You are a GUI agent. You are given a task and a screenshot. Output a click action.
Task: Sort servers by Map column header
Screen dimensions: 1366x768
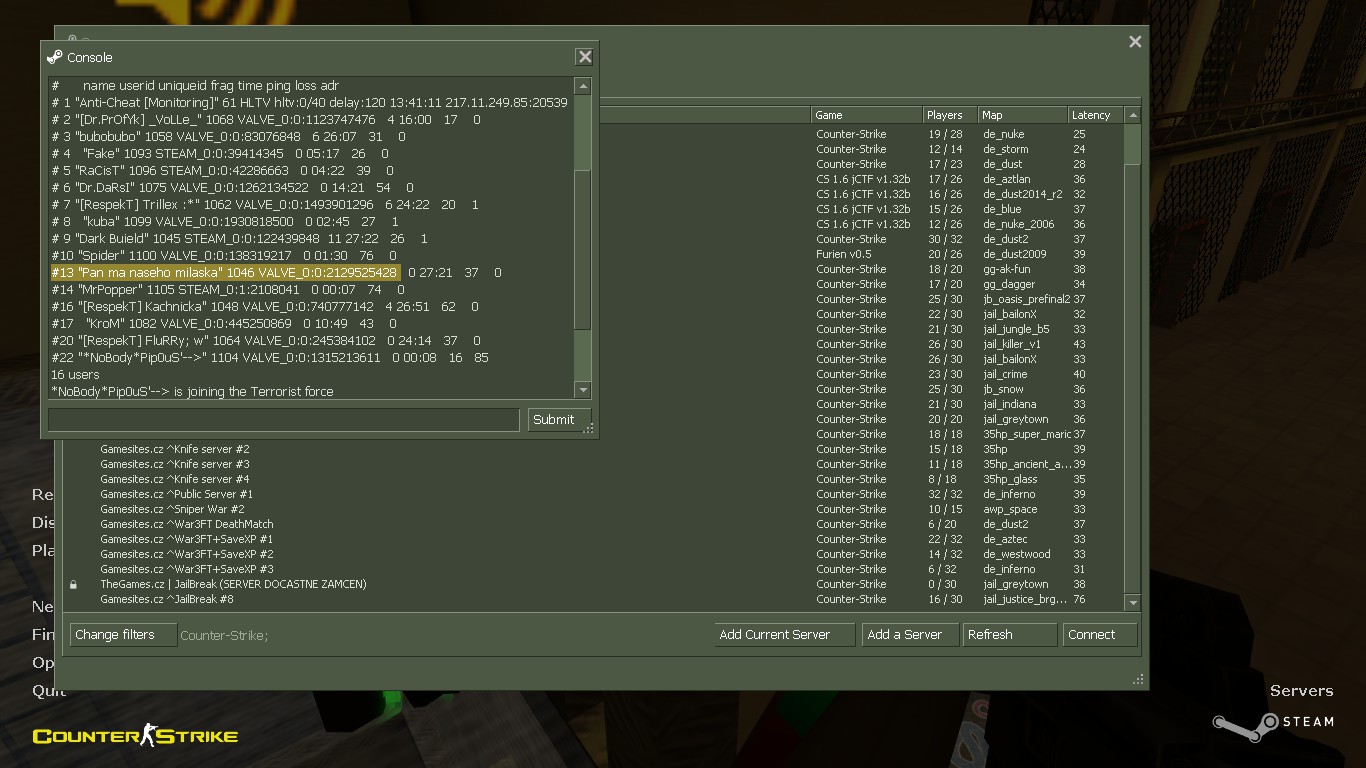point(1021,115)
